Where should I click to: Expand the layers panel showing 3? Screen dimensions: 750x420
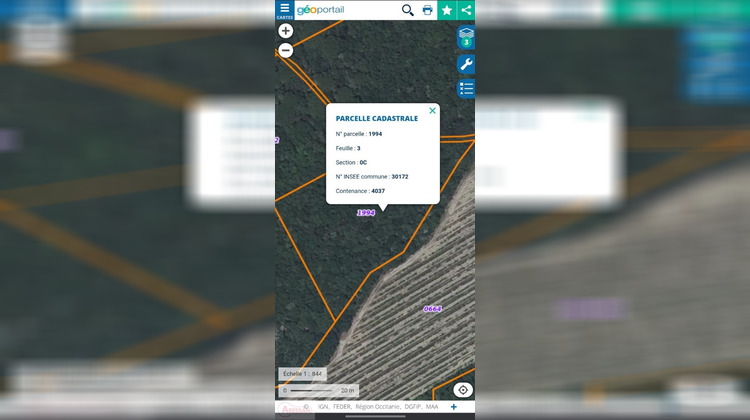[465, 38]
